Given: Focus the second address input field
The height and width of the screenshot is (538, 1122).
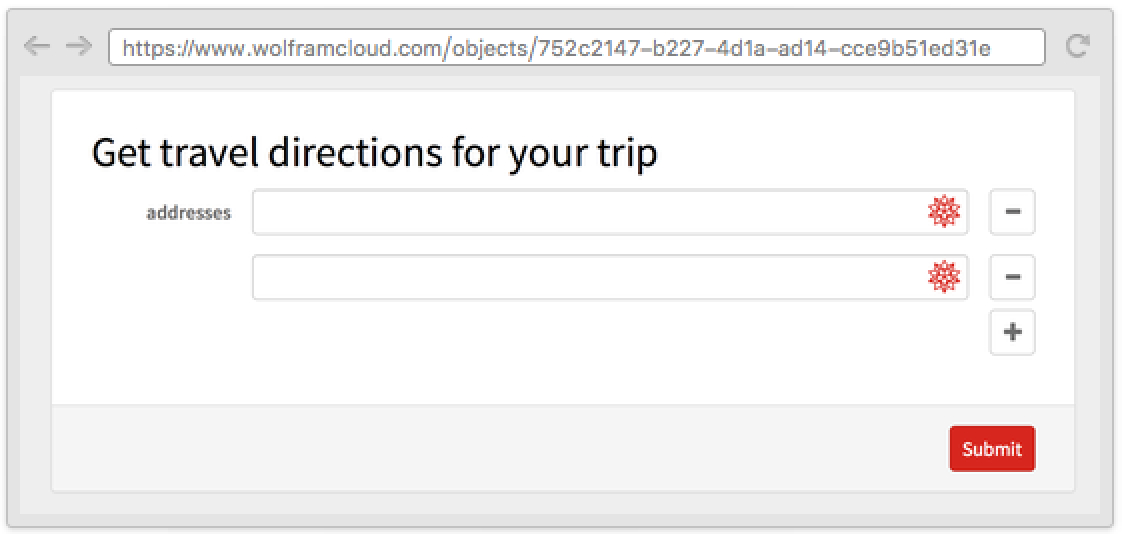Looking at the screenshot, I should pos(610,277).
